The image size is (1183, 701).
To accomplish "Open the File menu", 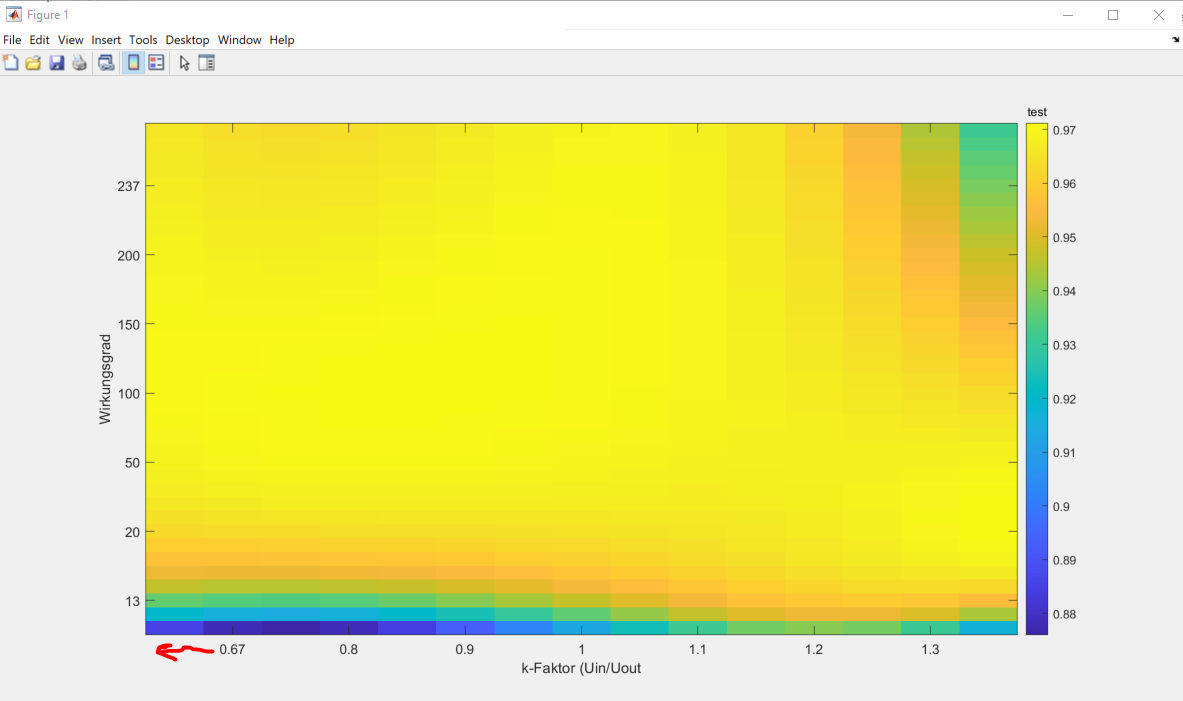I will 12,40.
